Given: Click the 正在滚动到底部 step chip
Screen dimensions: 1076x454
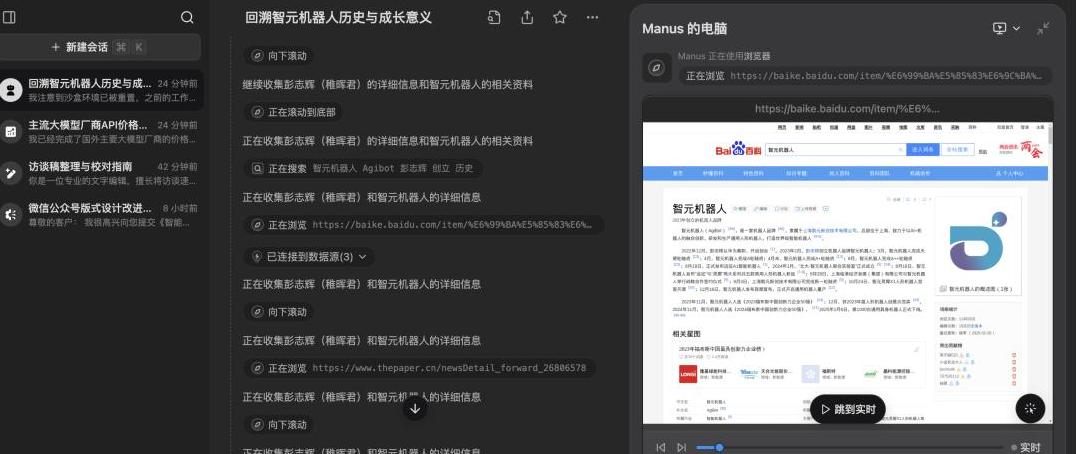Looking at the screenshot, I should pos(295,112).
